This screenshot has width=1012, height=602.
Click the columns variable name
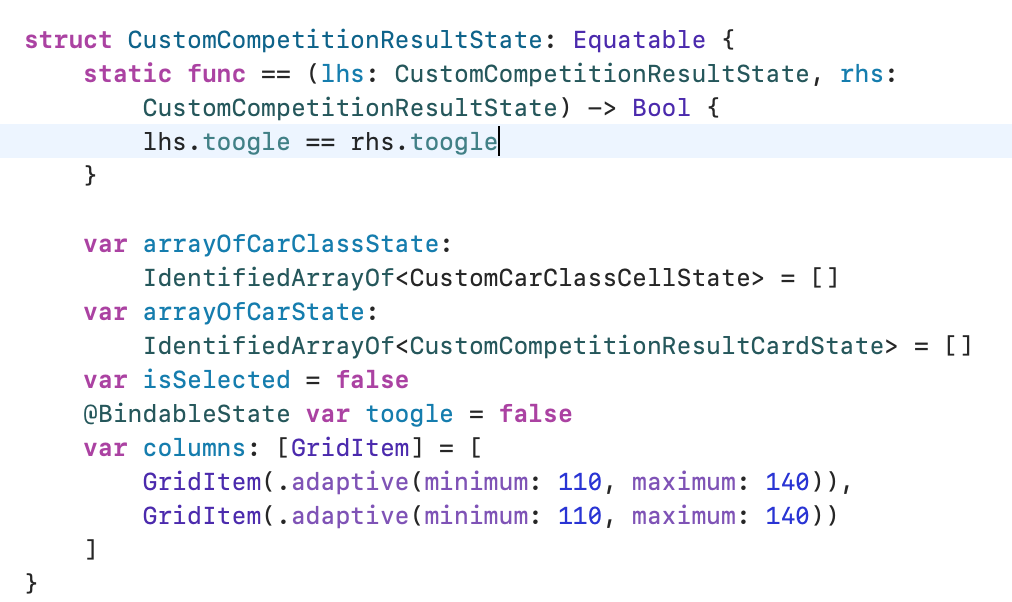(x=194, y=448)
